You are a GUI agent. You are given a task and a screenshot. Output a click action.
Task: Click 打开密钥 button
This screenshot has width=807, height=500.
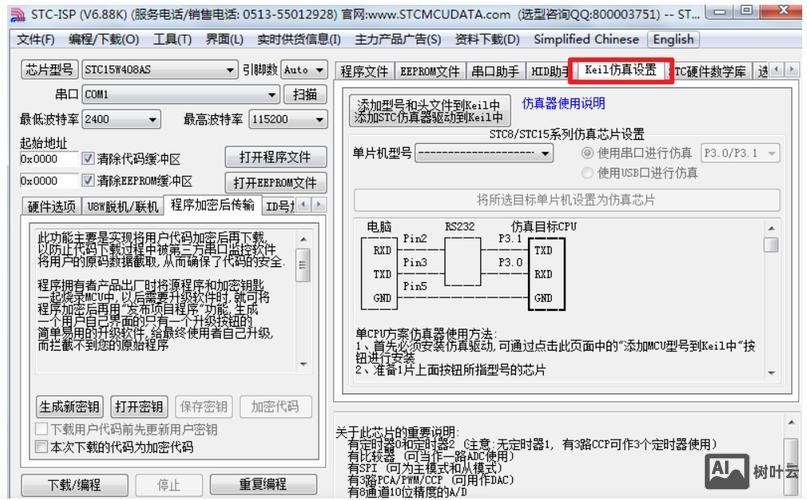tap(139, 407)
